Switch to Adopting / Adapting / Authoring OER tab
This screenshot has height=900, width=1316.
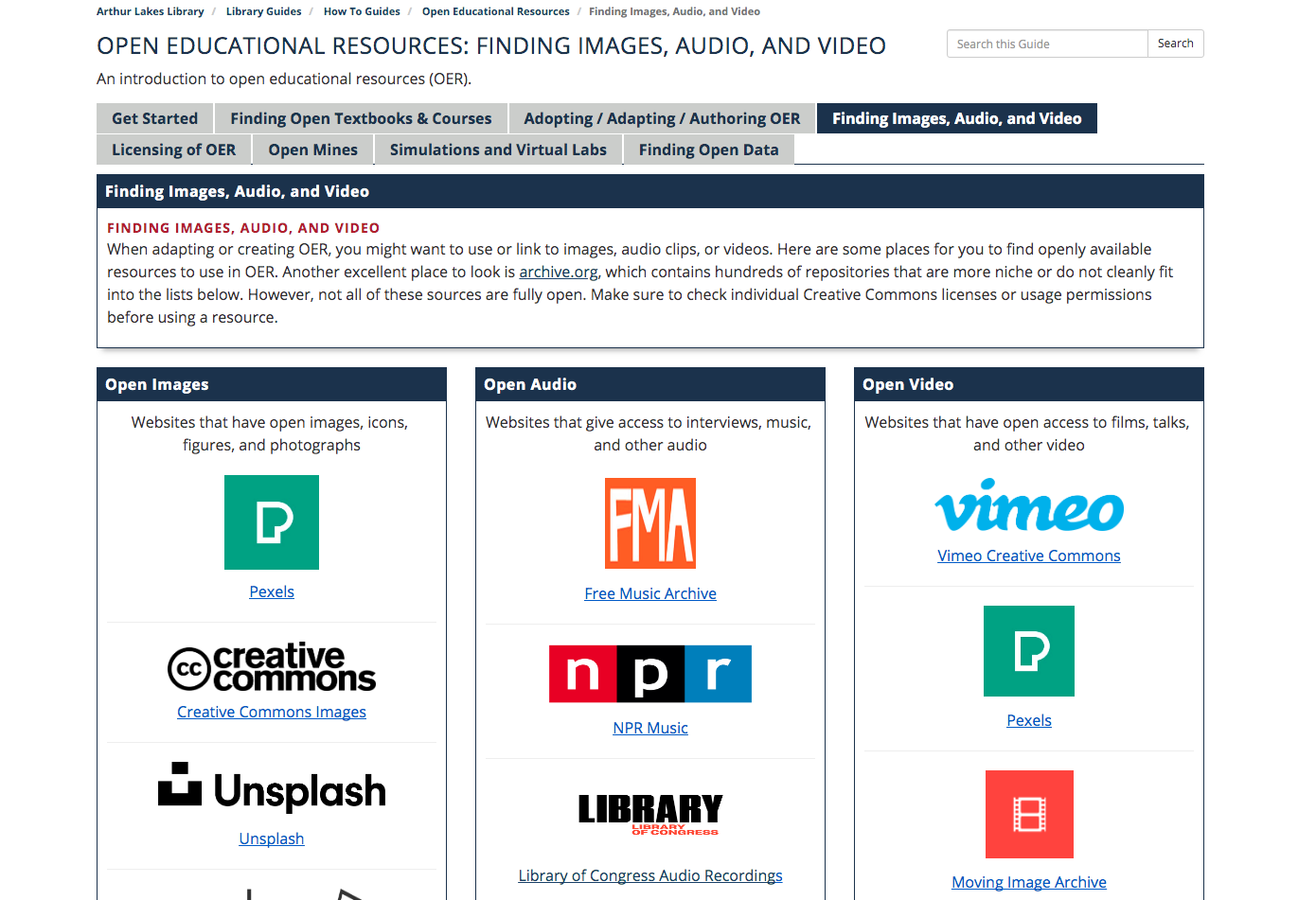pos(662,118)
